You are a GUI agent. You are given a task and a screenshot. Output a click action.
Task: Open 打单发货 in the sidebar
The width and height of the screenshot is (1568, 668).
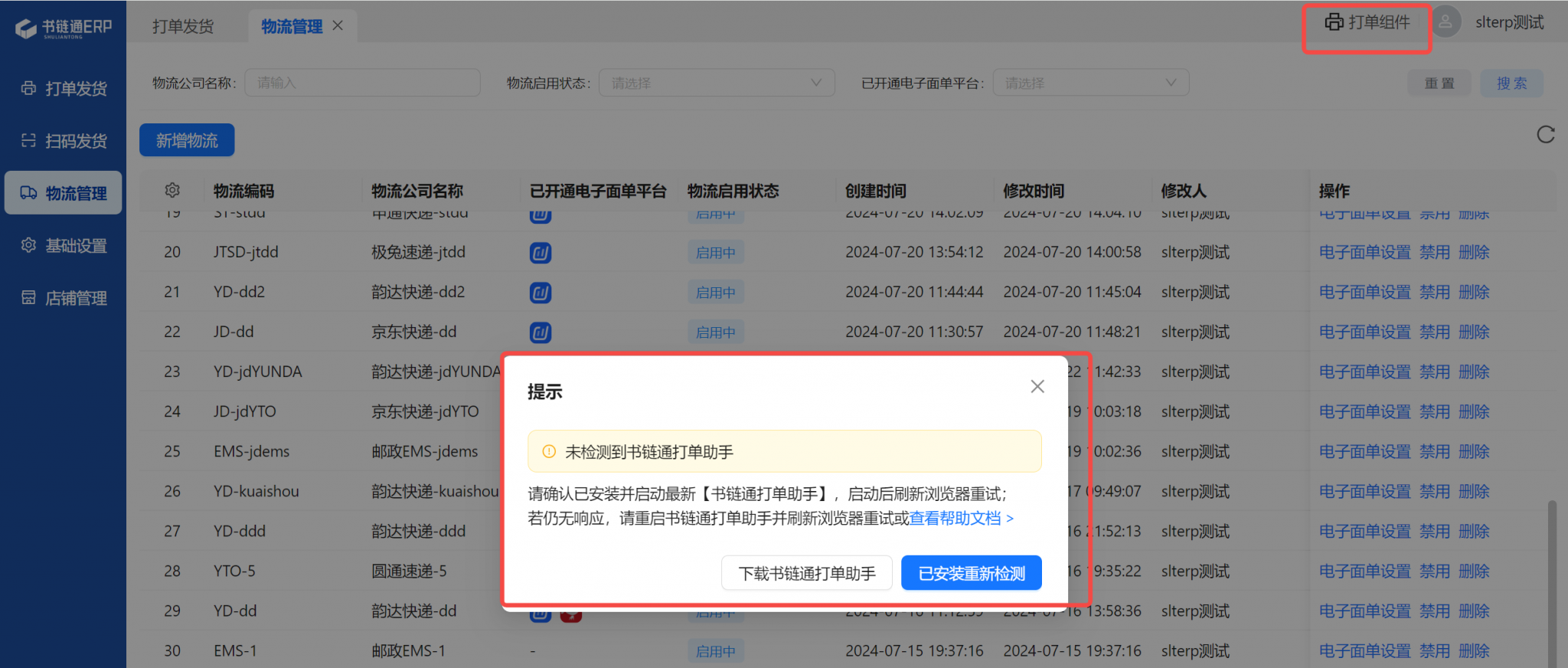64,88
